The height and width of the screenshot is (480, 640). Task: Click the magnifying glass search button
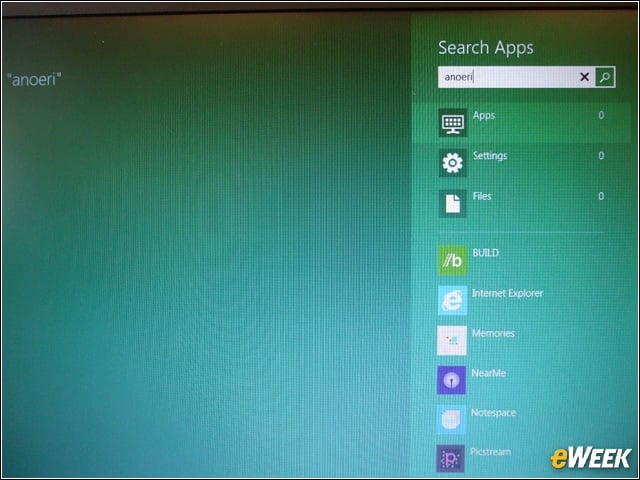605,77
